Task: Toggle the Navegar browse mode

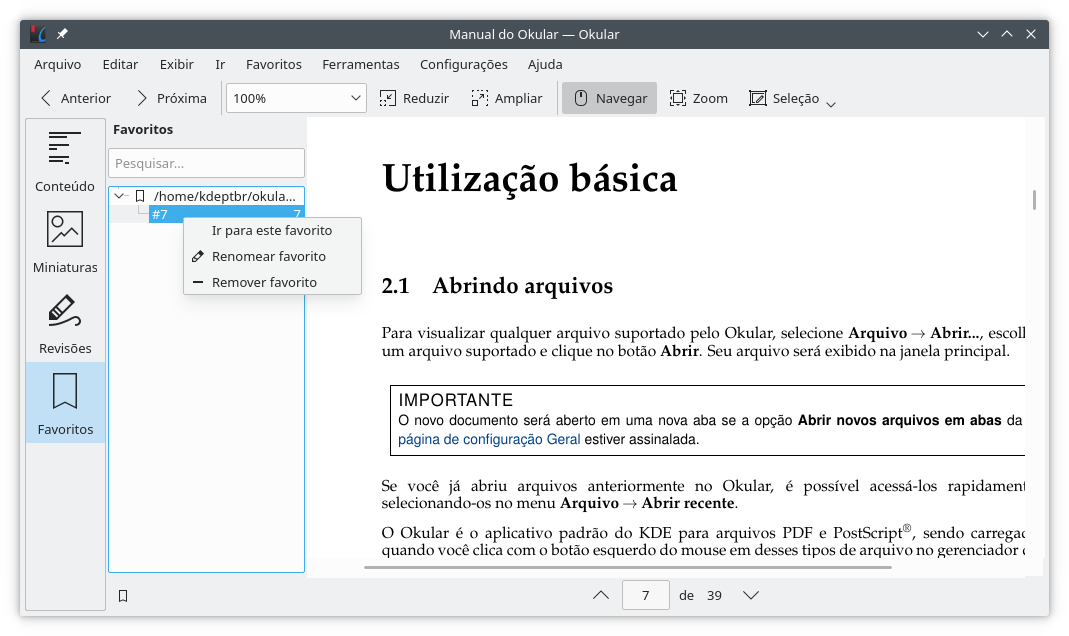Action: (609, 98)
